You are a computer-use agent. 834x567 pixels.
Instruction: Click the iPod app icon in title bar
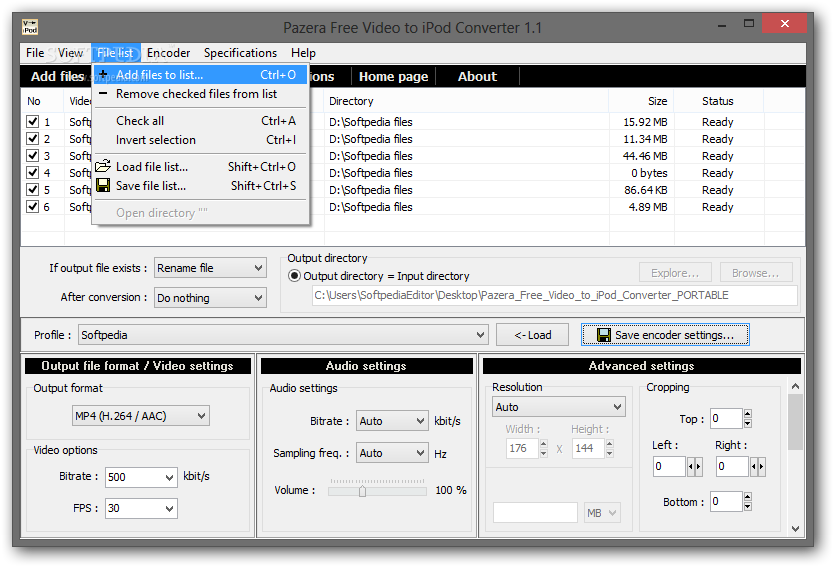click(30, 27)
